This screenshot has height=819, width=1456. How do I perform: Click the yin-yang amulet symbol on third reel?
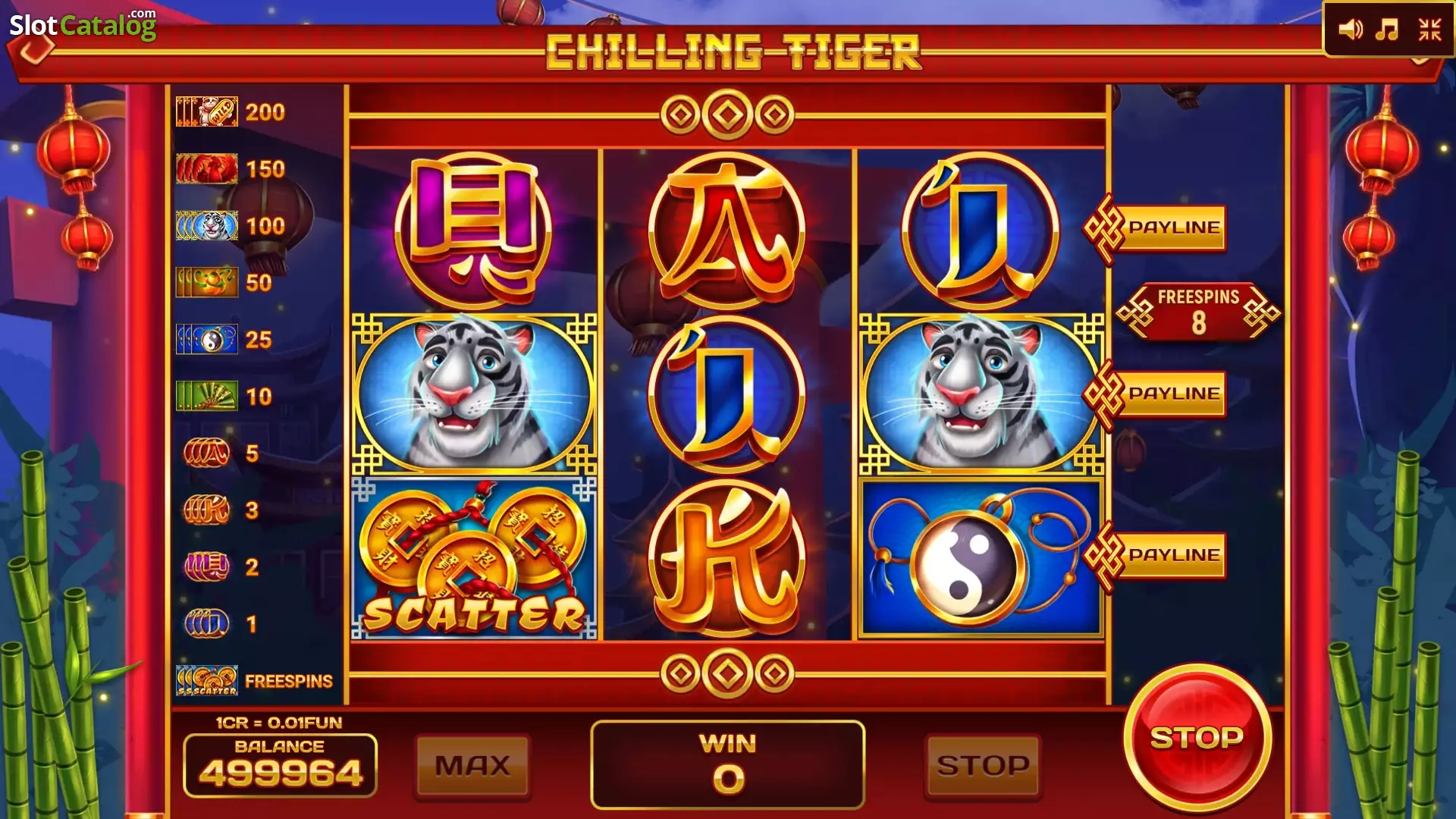(x=981, y=558)
